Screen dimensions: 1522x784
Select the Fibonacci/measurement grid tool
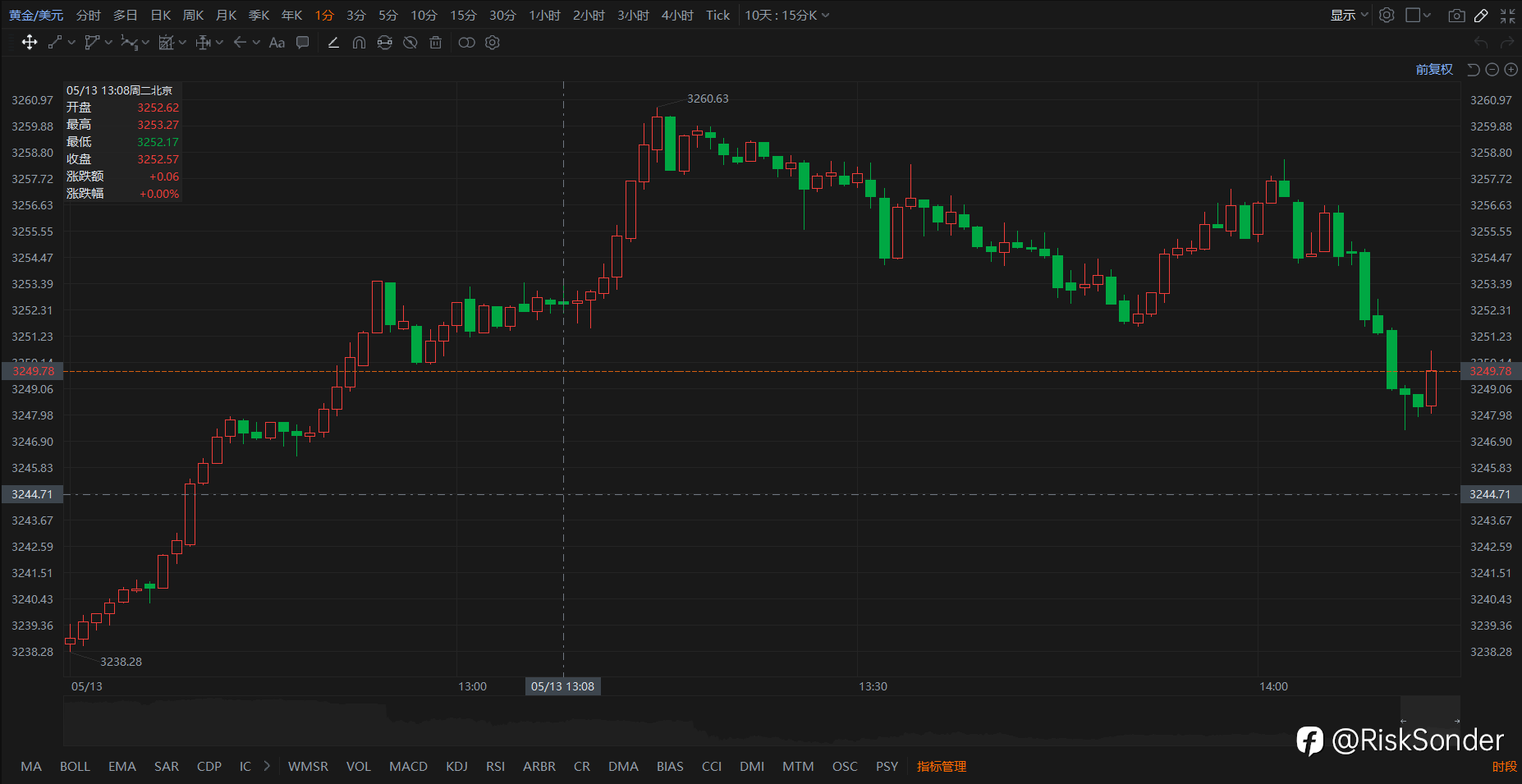pos(166,43)
